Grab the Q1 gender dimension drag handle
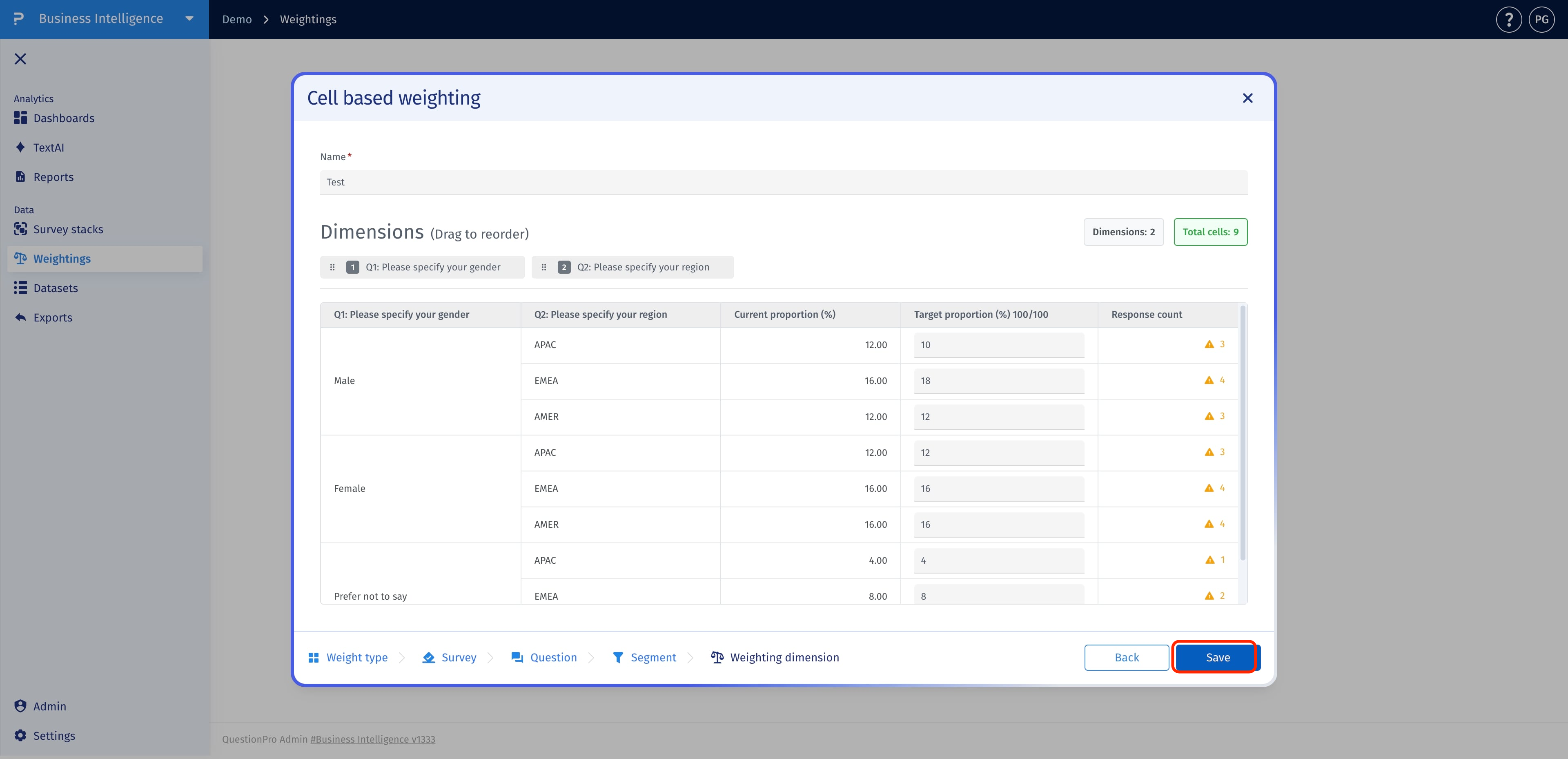Image resolution: width=1568 pixels, height=759 pixels. click(332, 267)
